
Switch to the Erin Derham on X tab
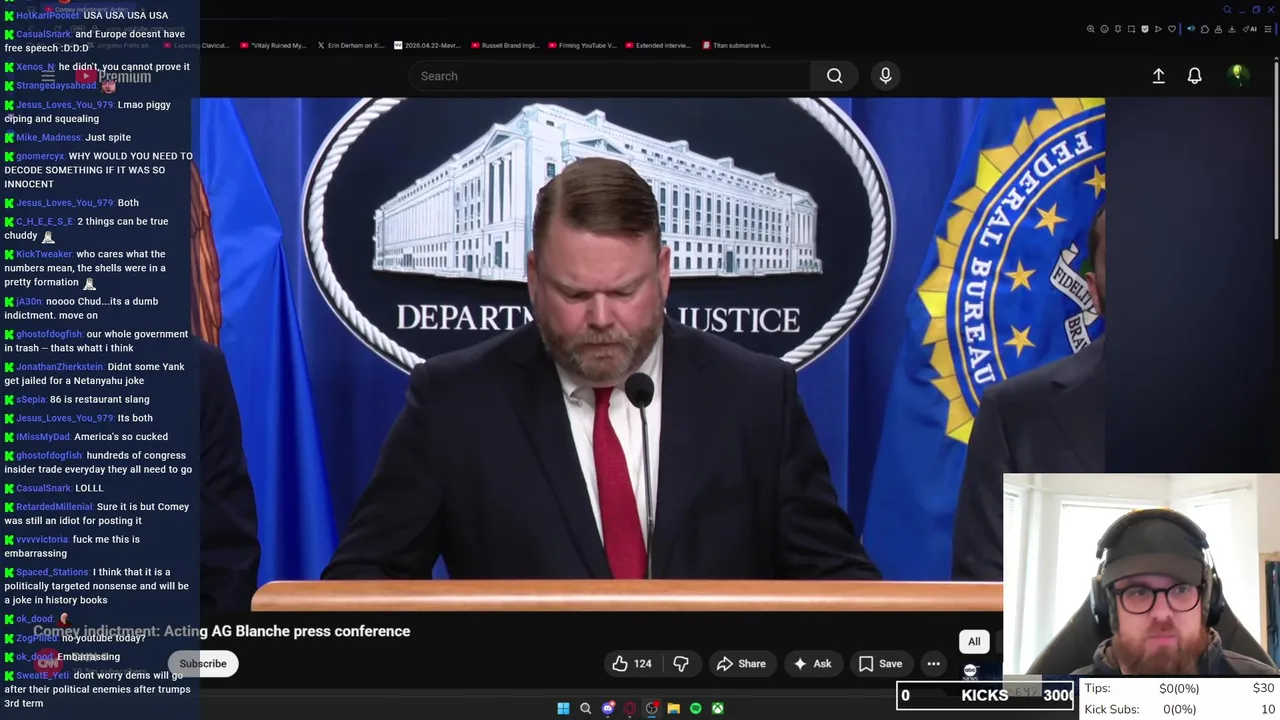(x=350, y=45)
